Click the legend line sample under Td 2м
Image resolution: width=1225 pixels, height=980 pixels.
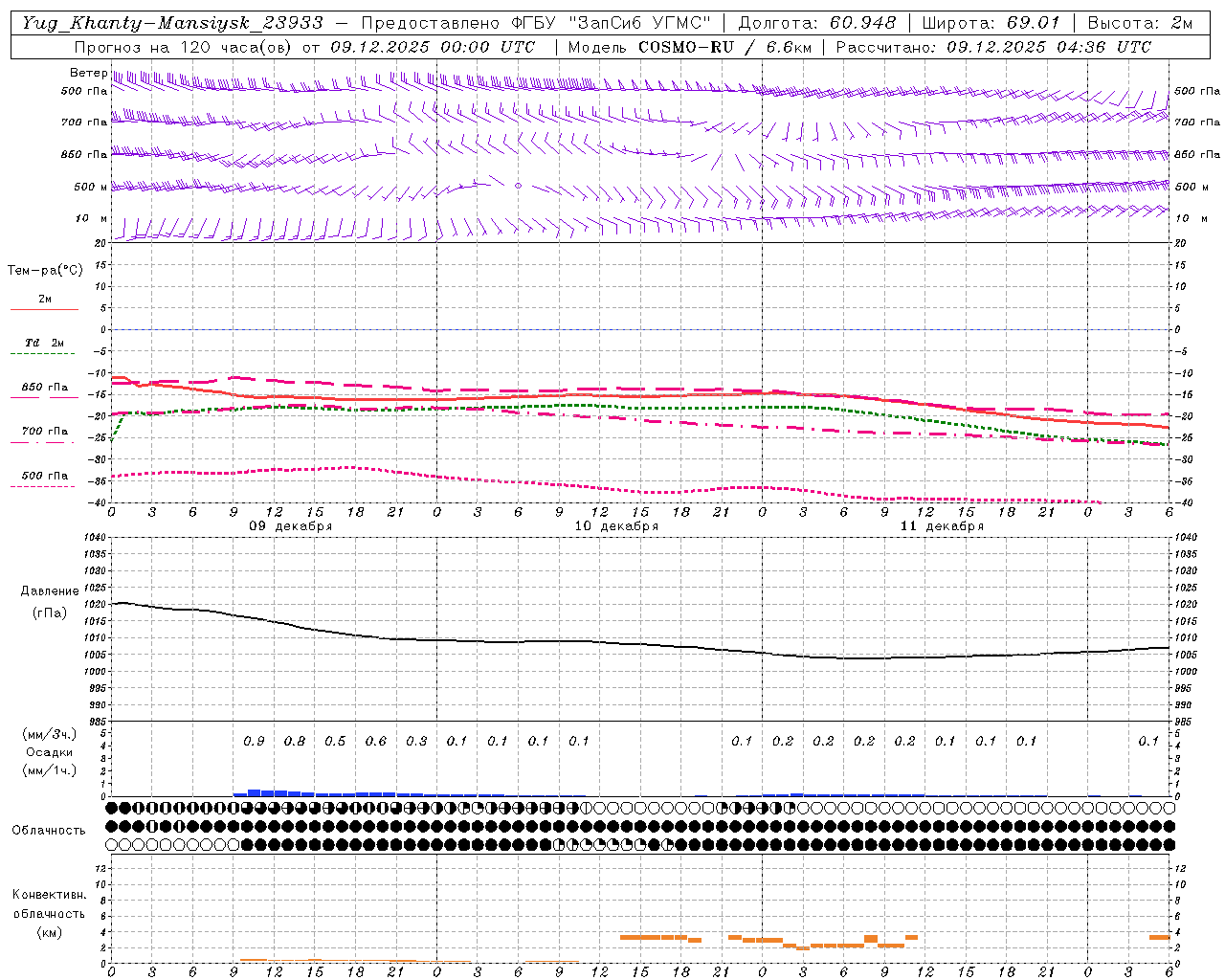pos(44,354)
